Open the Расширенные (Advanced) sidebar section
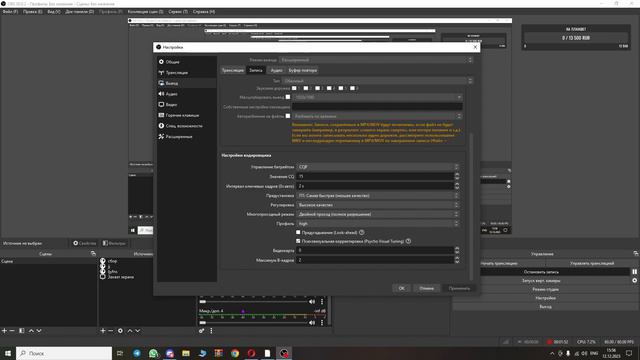This screenshot has height=360, width=640. click(187, 136)
